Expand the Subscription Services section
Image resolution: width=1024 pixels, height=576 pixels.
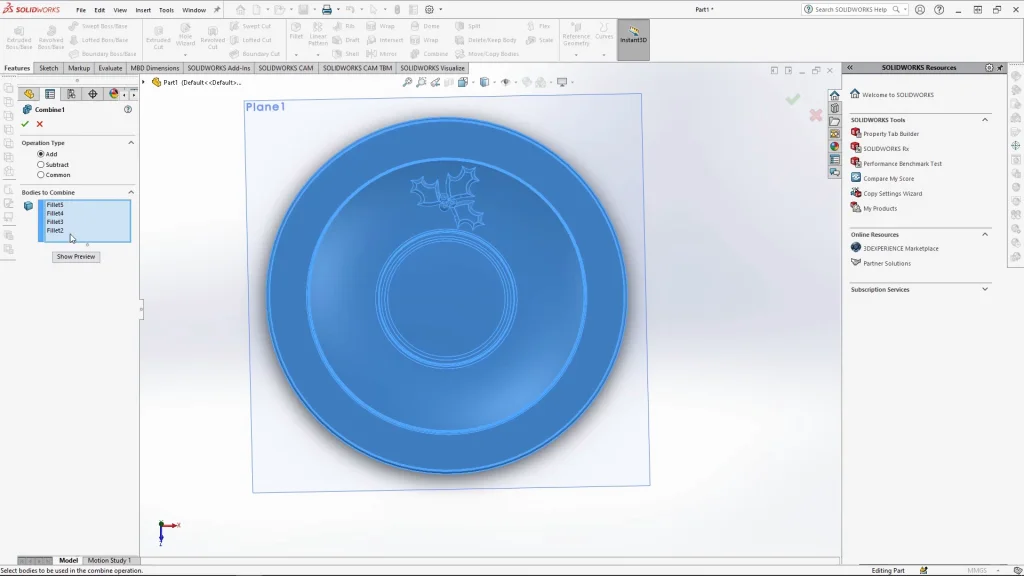985,290
